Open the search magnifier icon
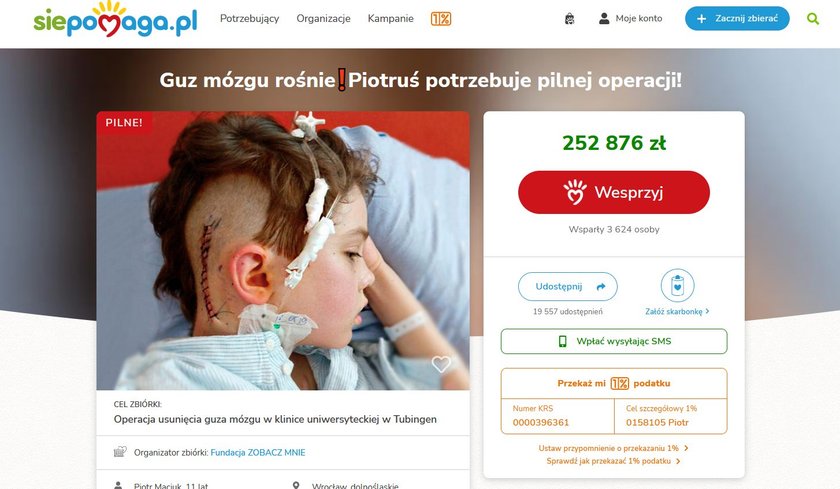840x489 pixels. 813,19
